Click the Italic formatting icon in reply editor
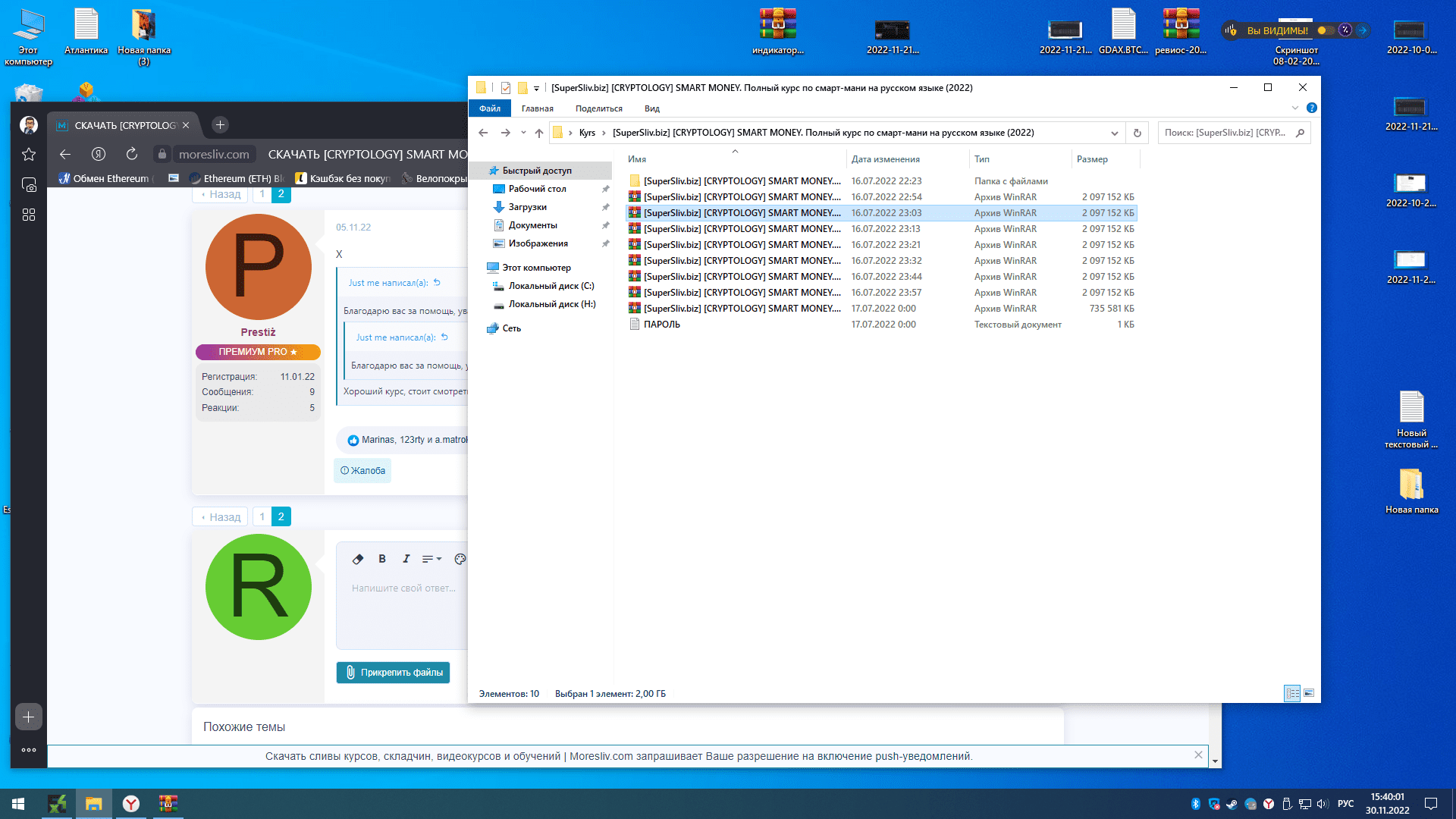The height and width of the screenshot is (819, 1456). (x=406, y=559)
